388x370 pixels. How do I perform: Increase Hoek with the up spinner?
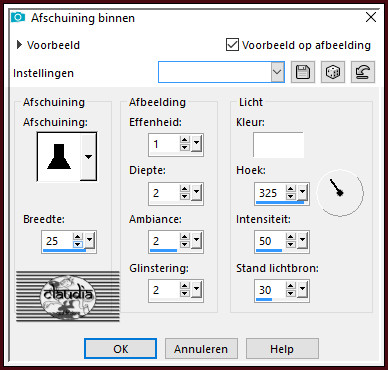coord(291,188)
